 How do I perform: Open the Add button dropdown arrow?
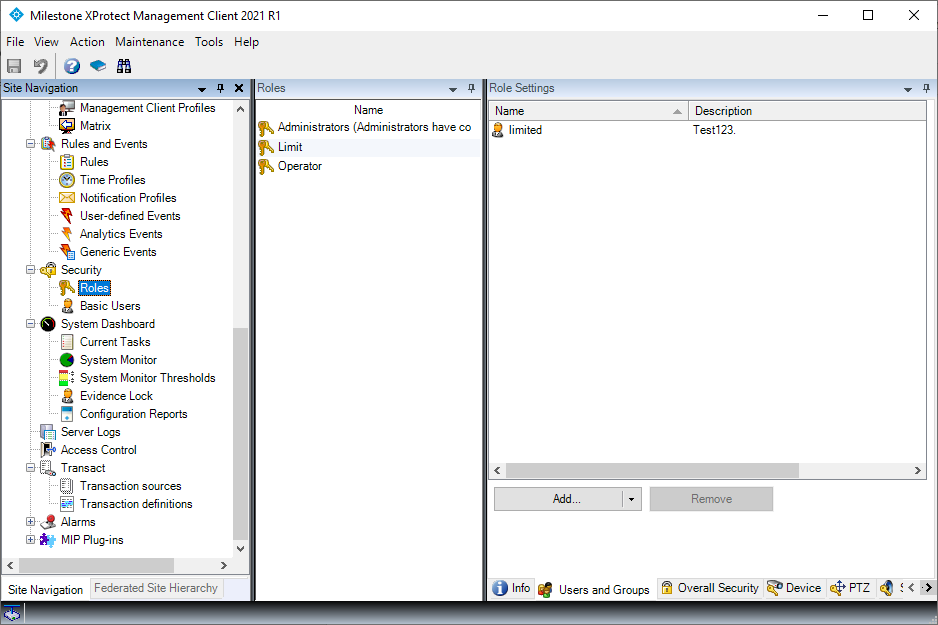point(632,499)
